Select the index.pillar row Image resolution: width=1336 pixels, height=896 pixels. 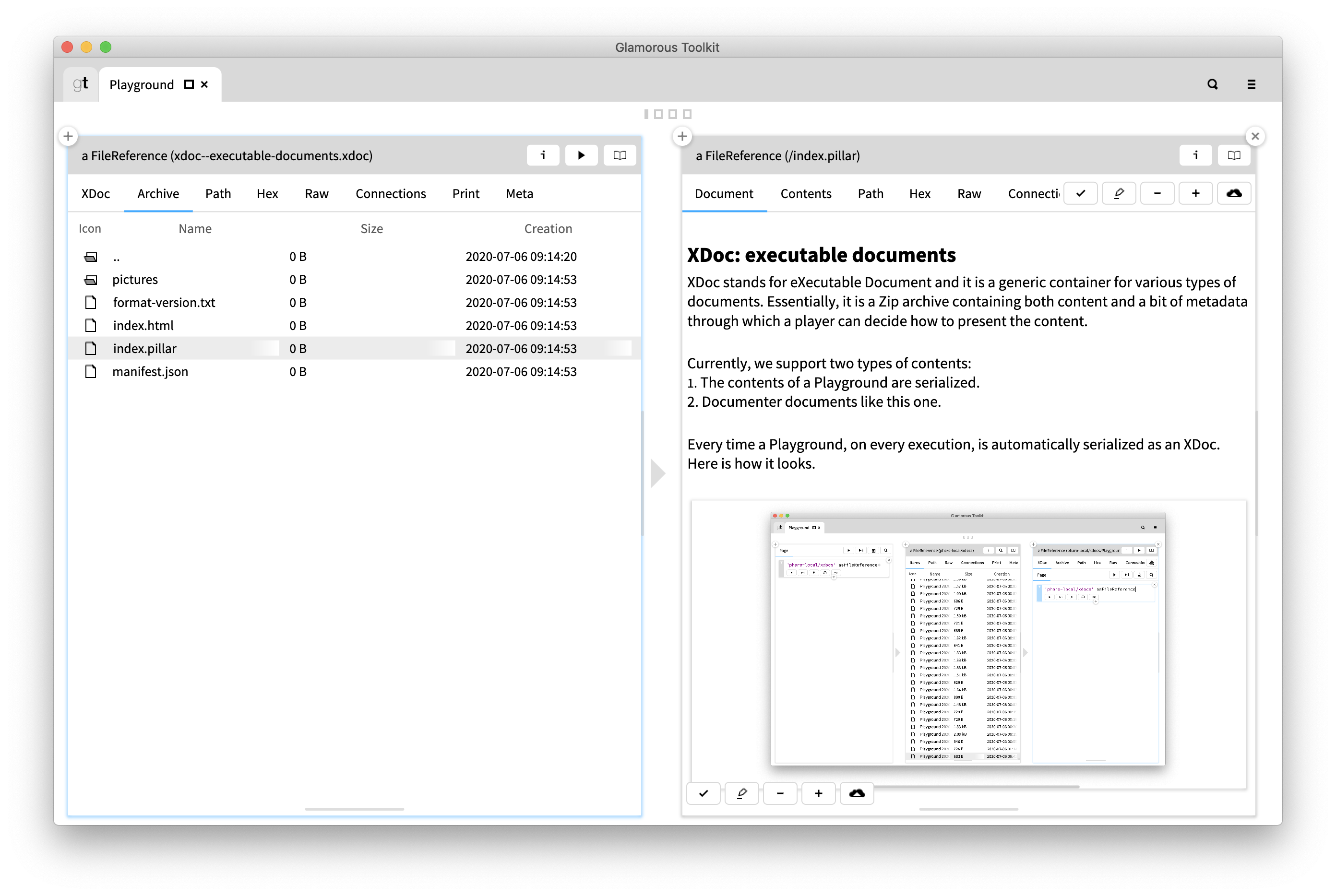[355, 348]
